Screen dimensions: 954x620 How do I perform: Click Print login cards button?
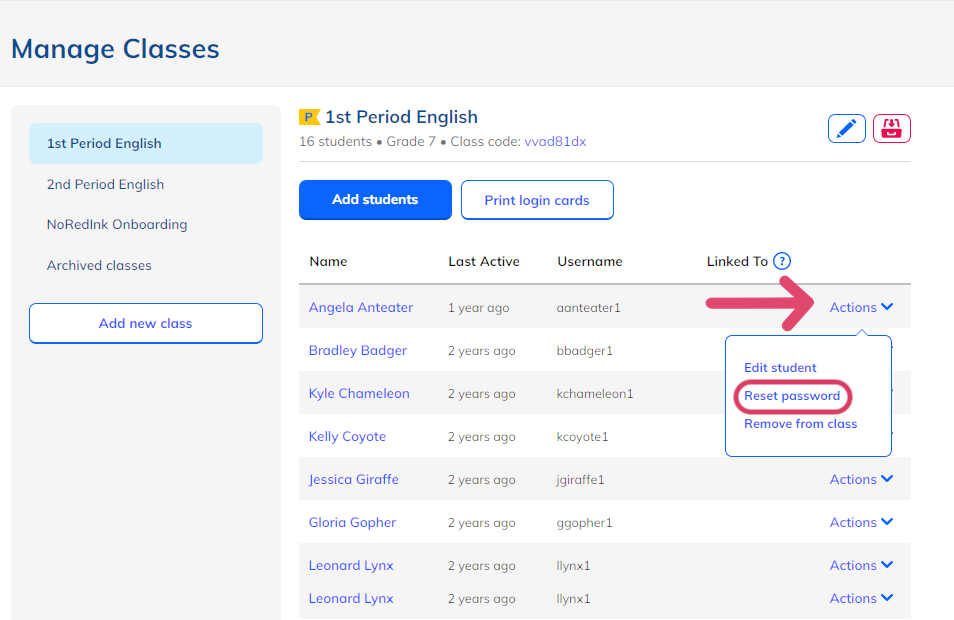click(537, 200)
